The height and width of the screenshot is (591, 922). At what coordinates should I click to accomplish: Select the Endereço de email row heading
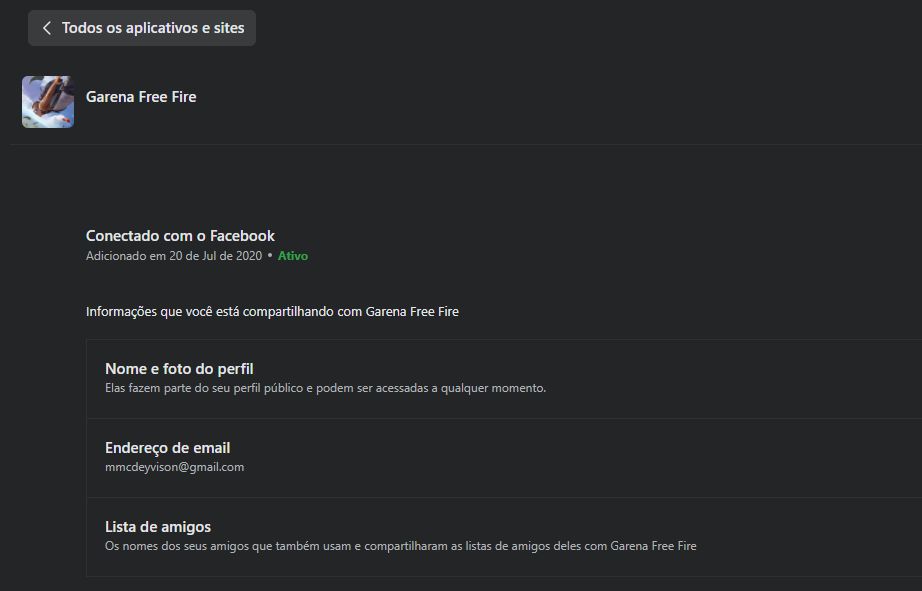[168, 448]
